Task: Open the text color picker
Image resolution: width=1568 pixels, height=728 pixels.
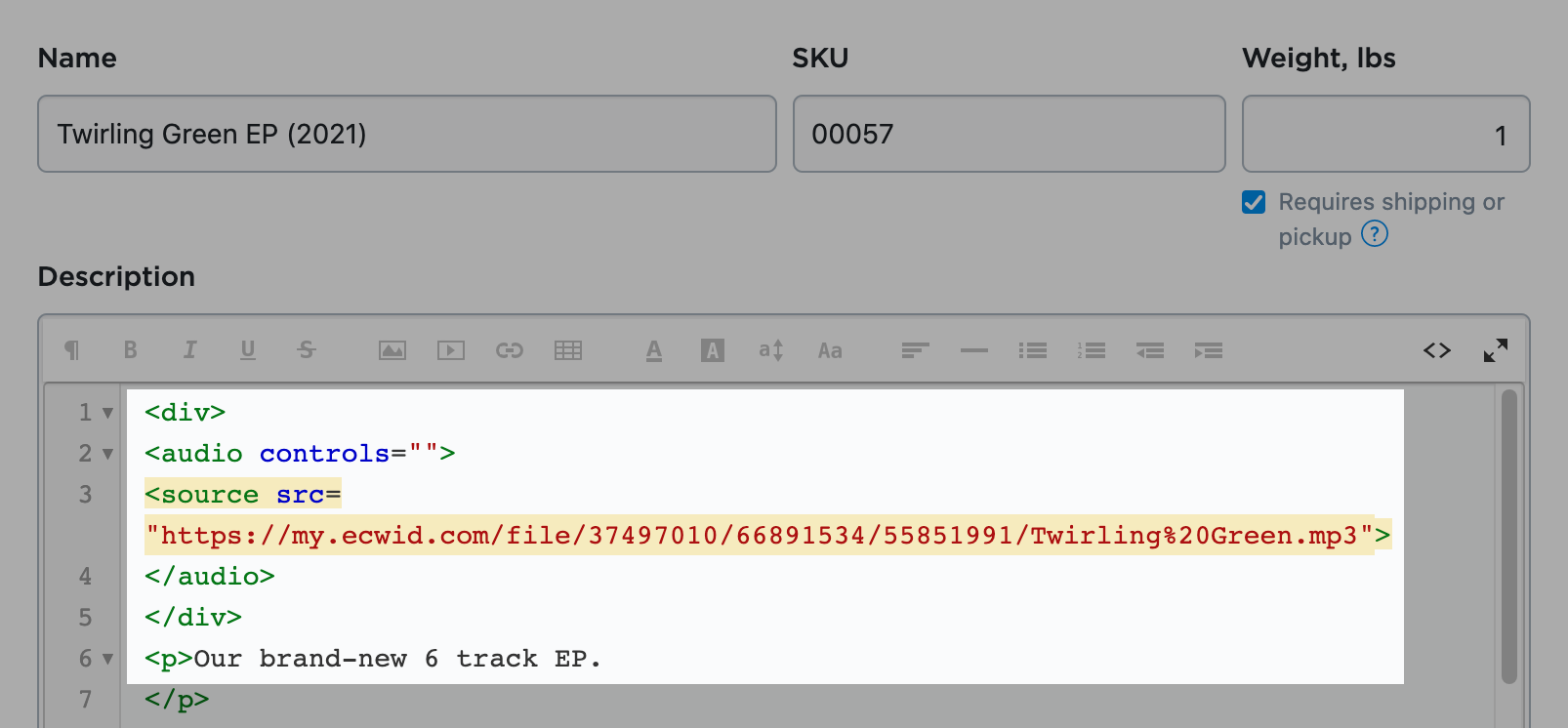Action: pos(654,350)
